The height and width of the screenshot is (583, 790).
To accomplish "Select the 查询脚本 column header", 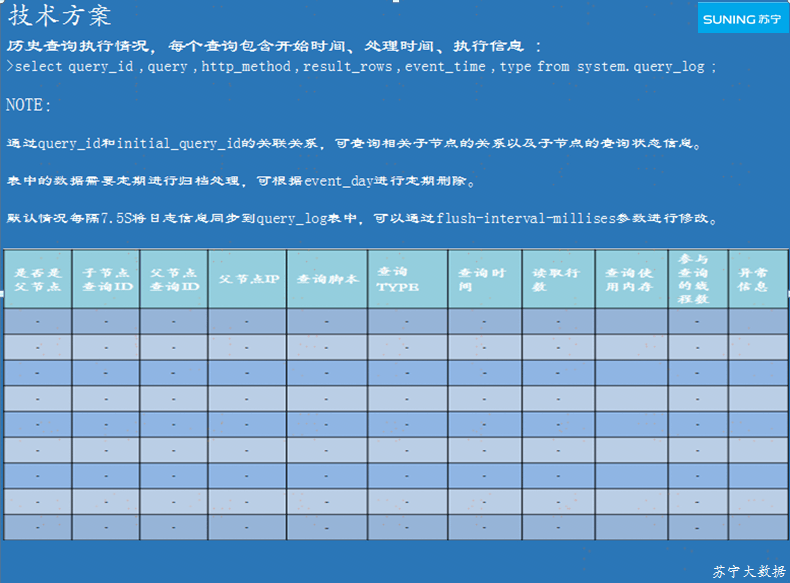I will 327,279.
